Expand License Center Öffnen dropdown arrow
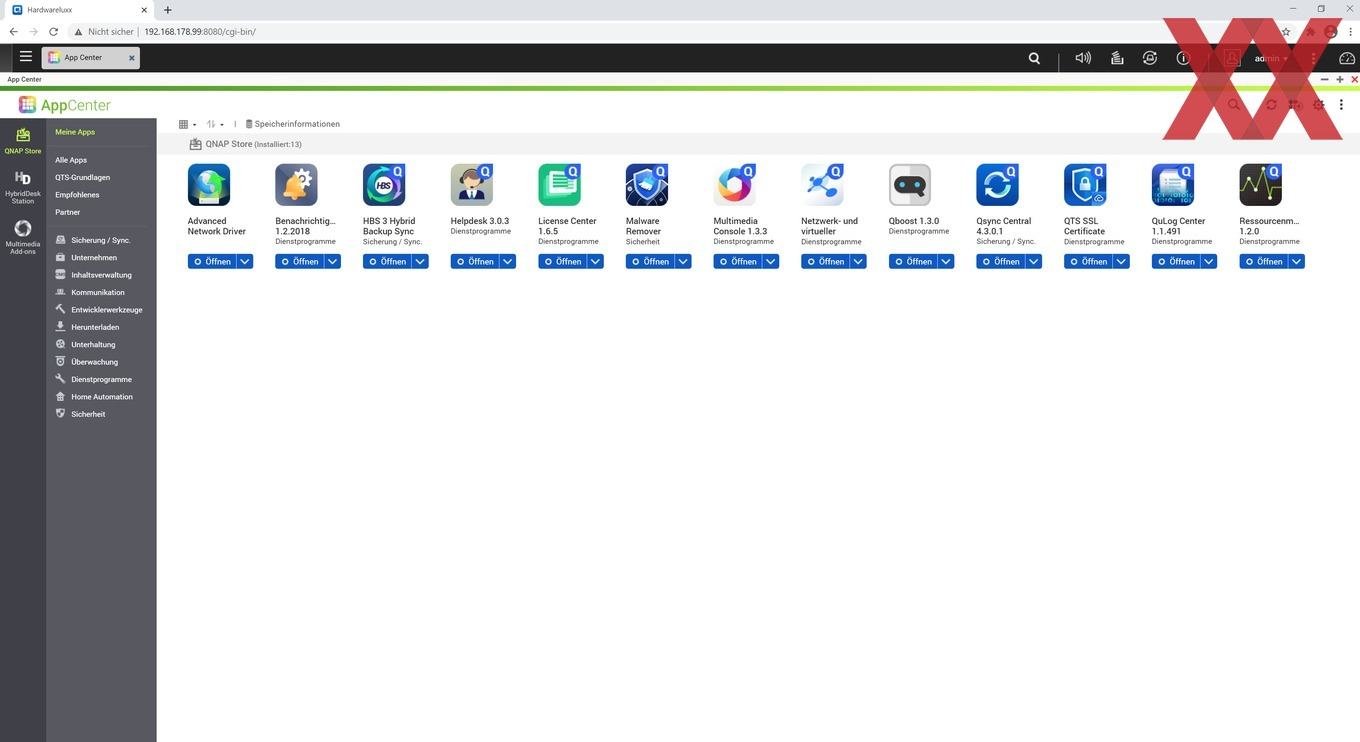The image size is (1360, 742). pyautogui.click(x=596, y=261)
